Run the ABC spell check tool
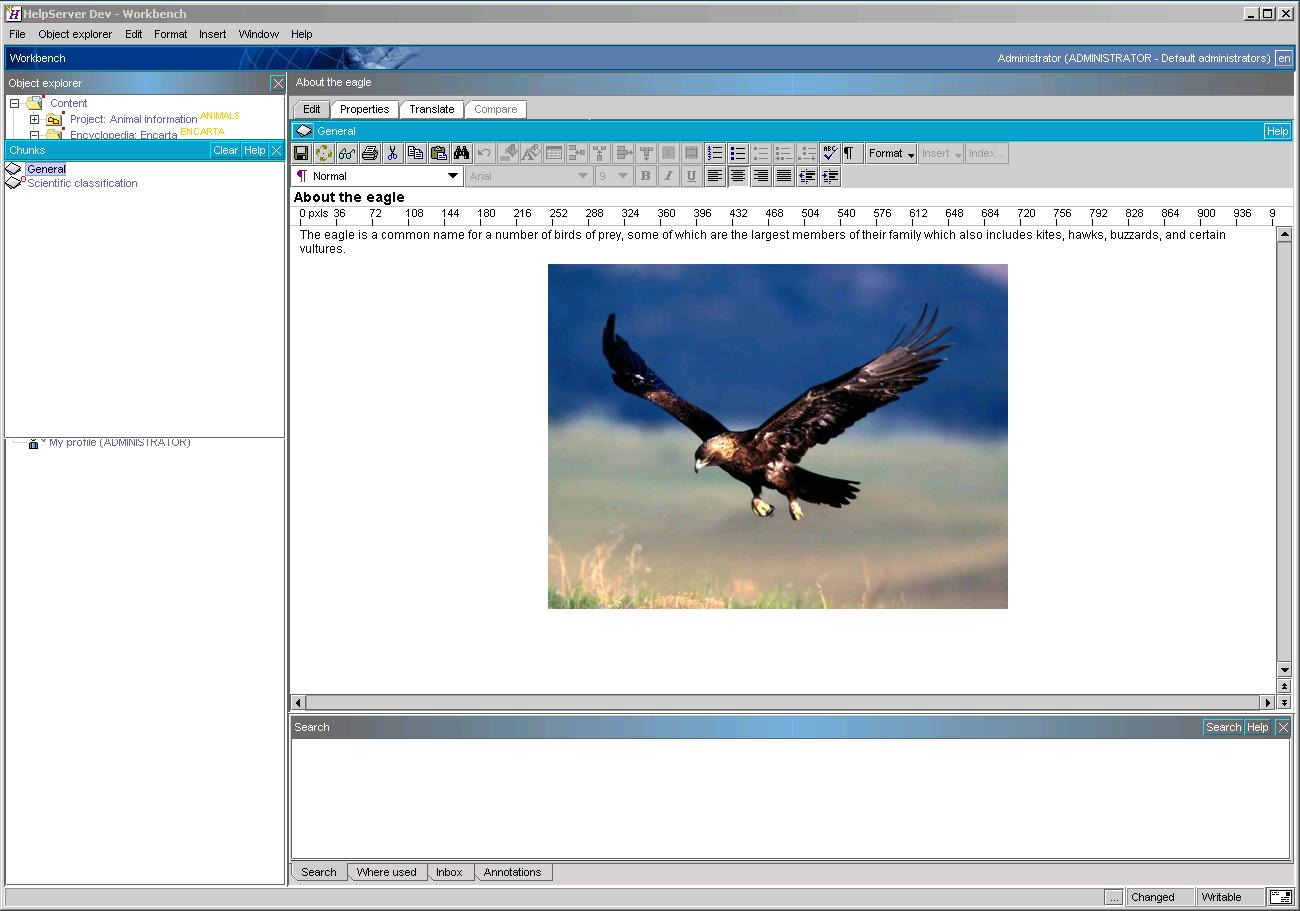The image size is (1300, 911). coord(830,152)
